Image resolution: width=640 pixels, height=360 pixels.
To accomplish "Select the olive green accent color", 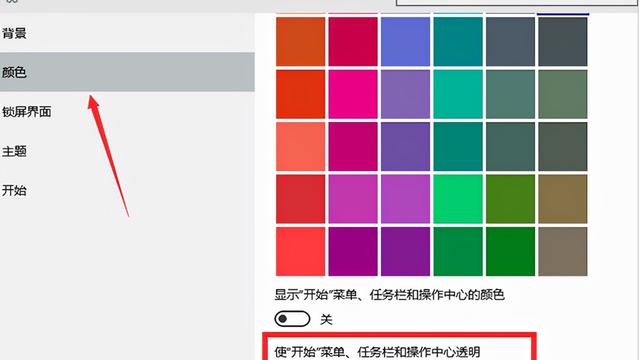I will click(510, 199).
